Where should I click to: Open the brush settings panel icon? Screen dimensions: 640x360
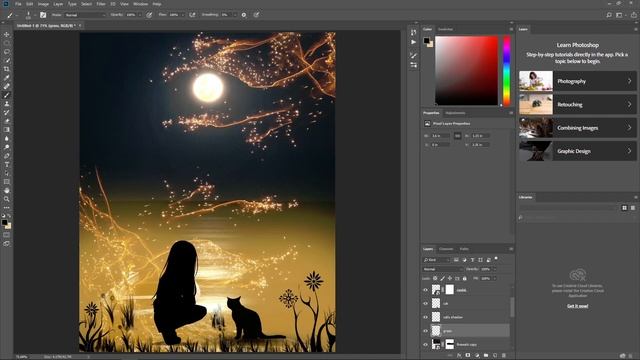pos(43,15)
